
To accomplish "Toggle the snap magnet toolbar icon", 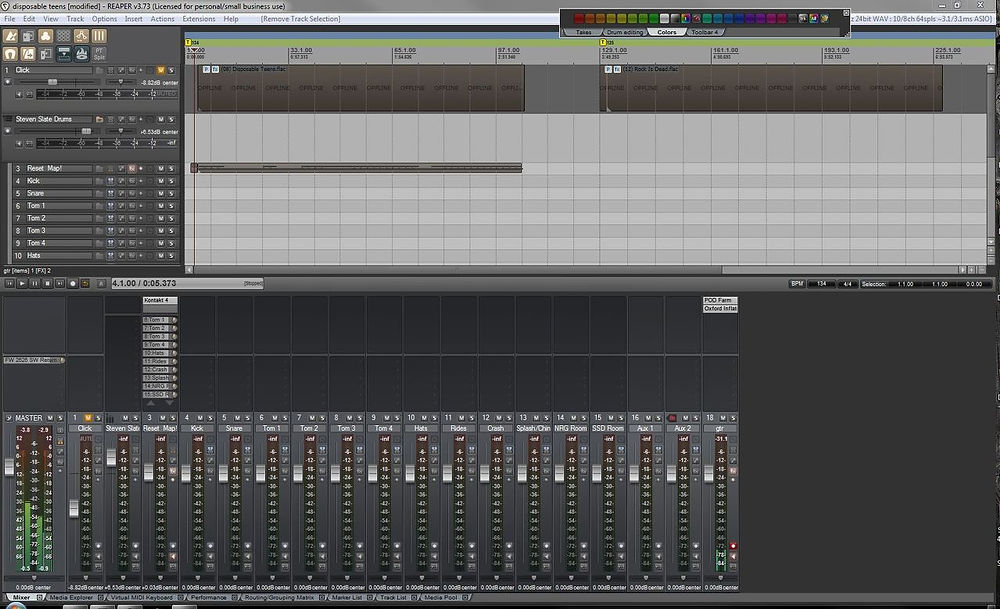I will (10, 54).
